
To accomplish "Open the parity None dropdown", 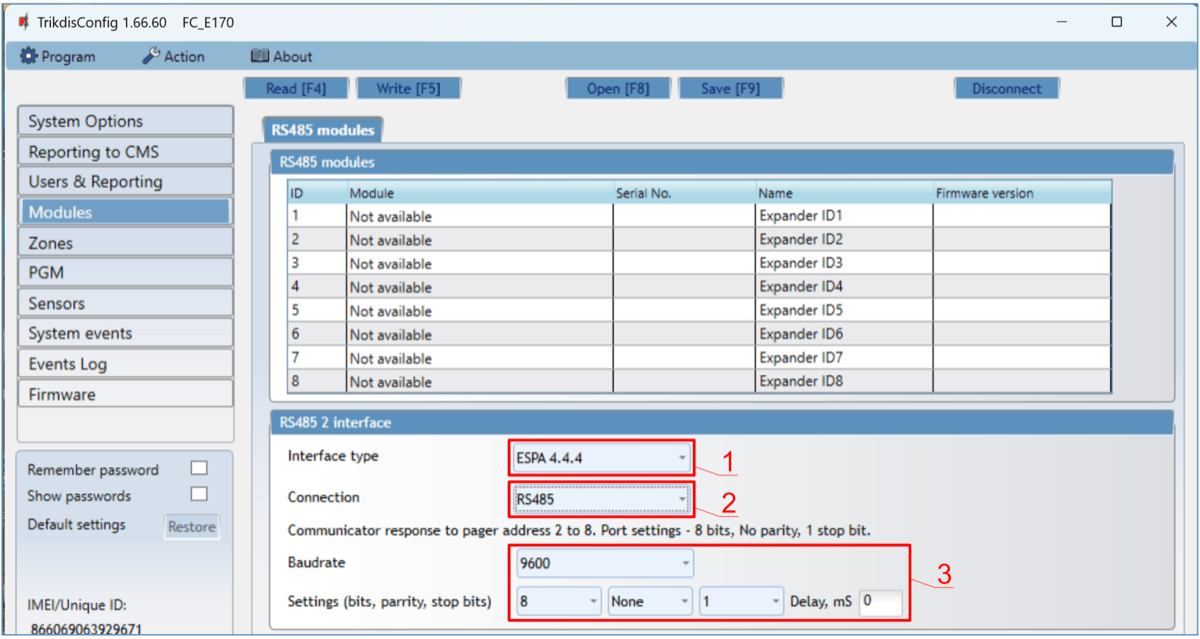I will pos(650,602).
